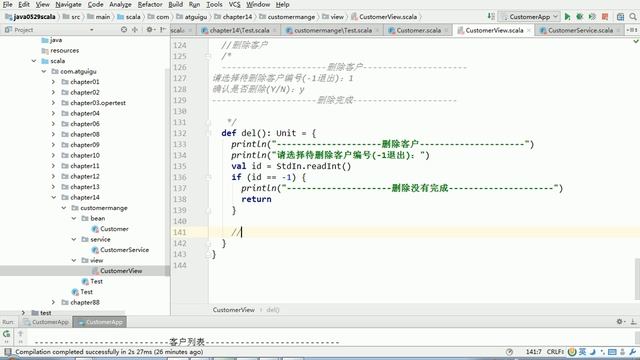Open the File menu
This screenshot has height=360, width=640.
[x=7, y=4]
